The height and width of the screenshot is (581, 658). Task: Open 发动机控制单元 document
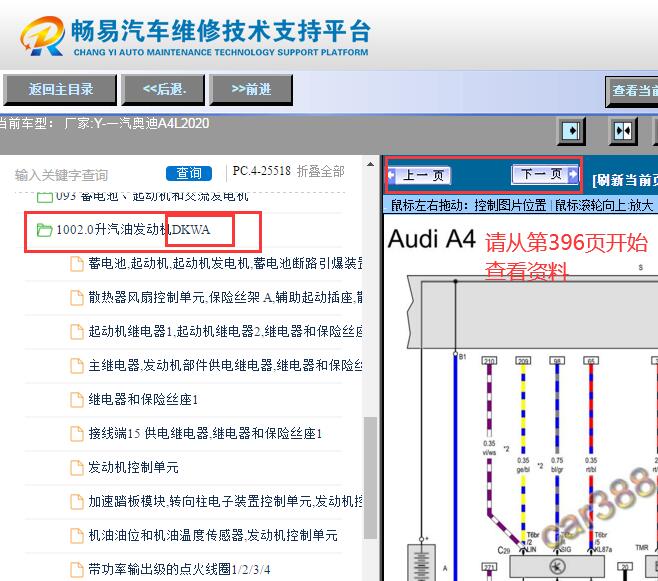tap(133, 467)
